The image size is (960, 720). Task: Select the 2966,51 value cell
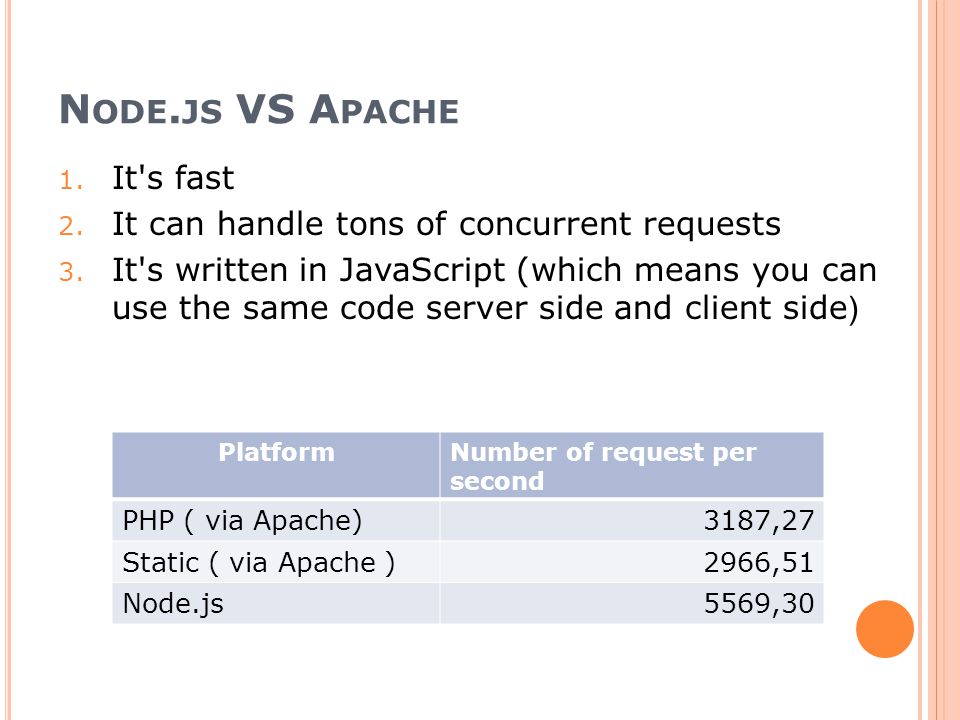pyautogui.click(x=632, y=562)
